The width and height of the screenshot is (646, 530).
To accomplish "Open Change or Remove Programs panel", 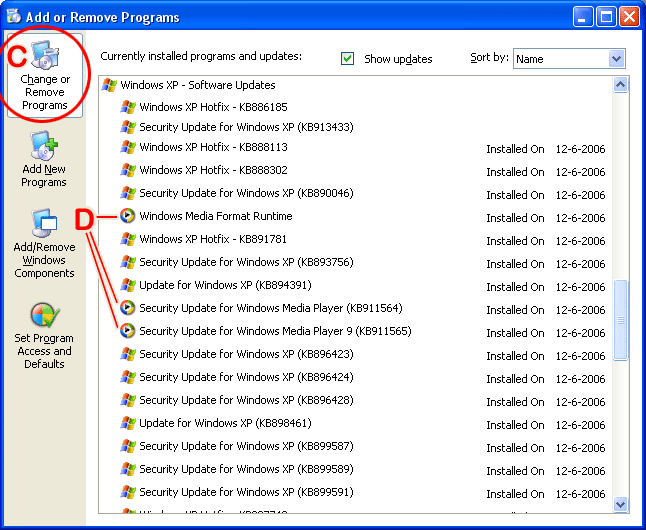I will click(44, 75).
